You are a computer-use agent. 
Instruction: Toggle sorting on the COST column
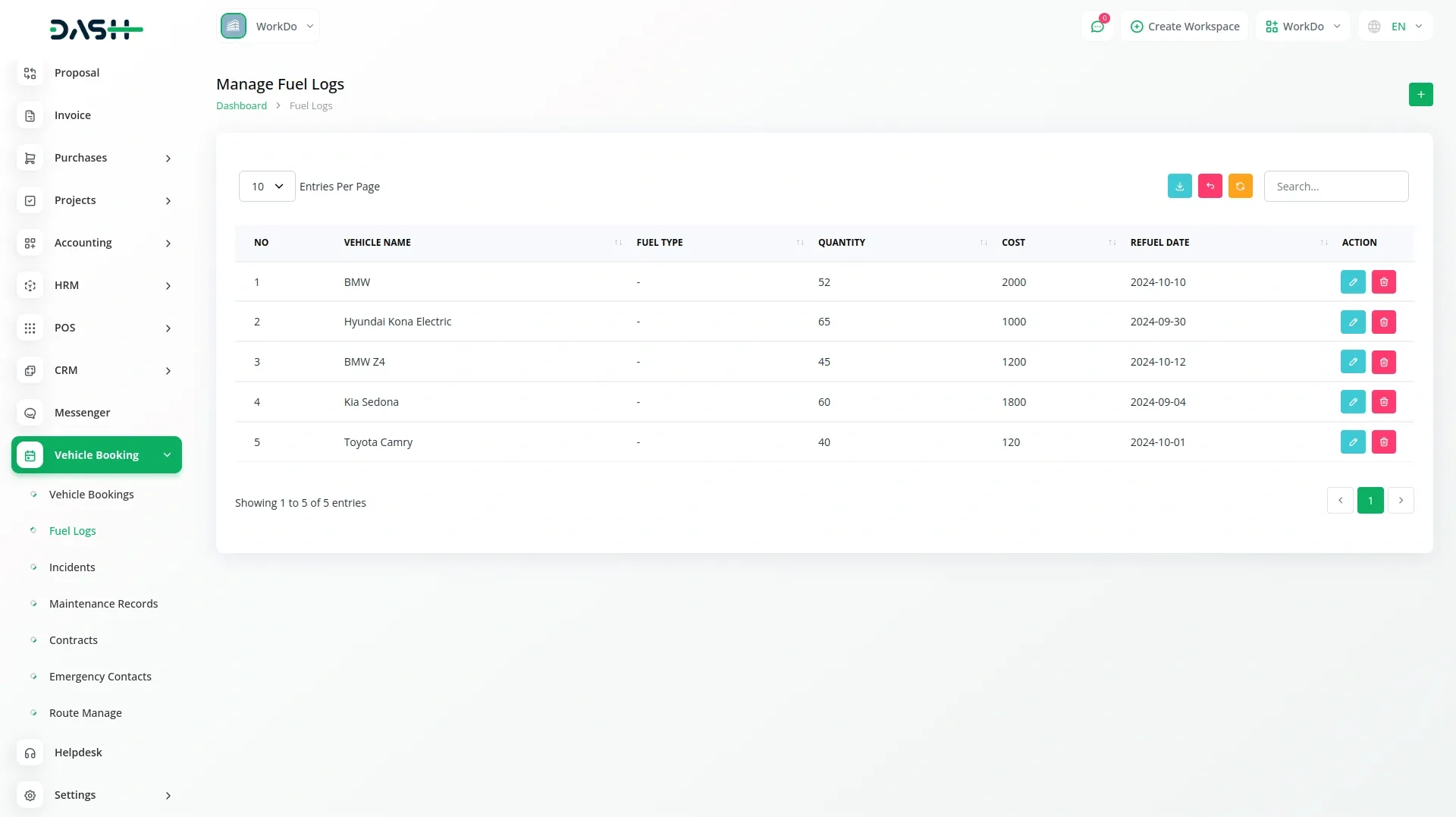point(1111,243)
